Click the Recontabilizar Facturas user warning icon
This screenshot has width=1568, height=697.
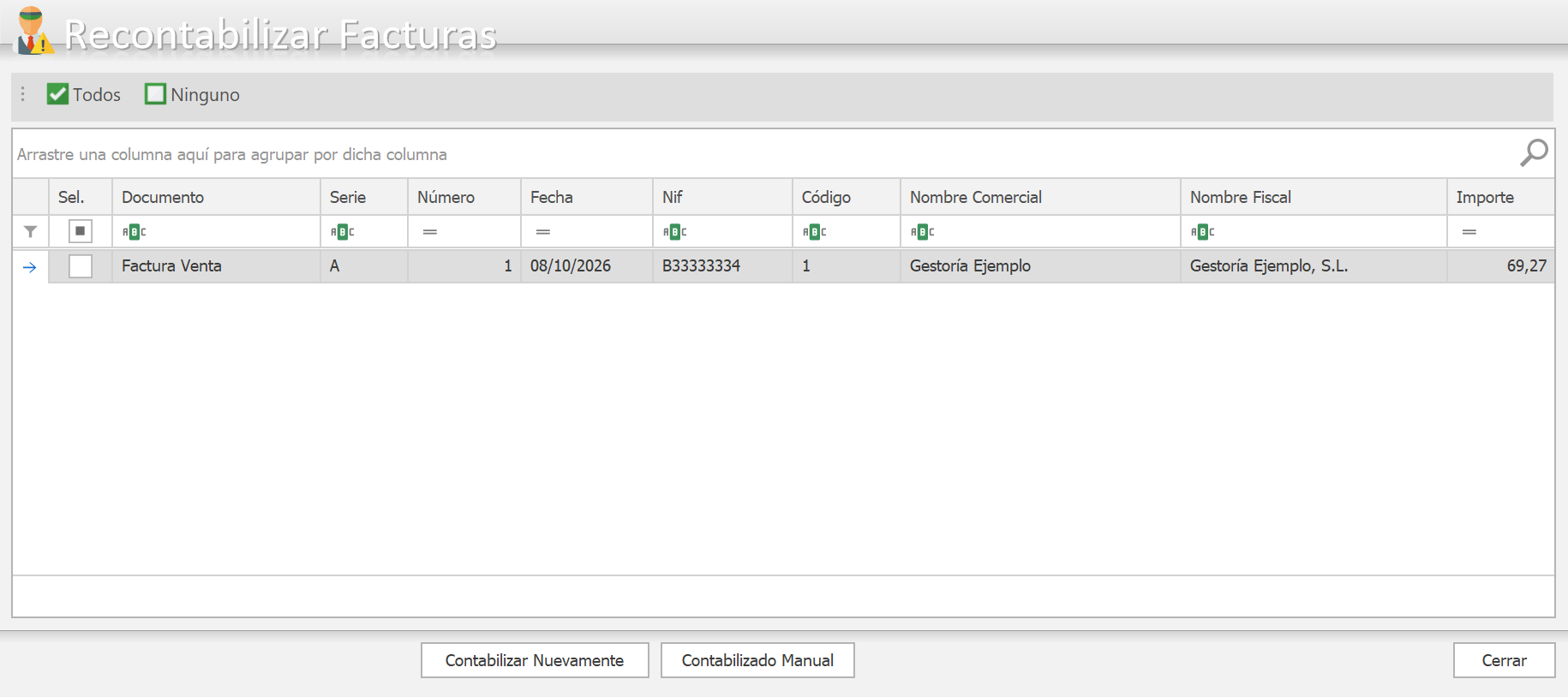tap(34, 31)
